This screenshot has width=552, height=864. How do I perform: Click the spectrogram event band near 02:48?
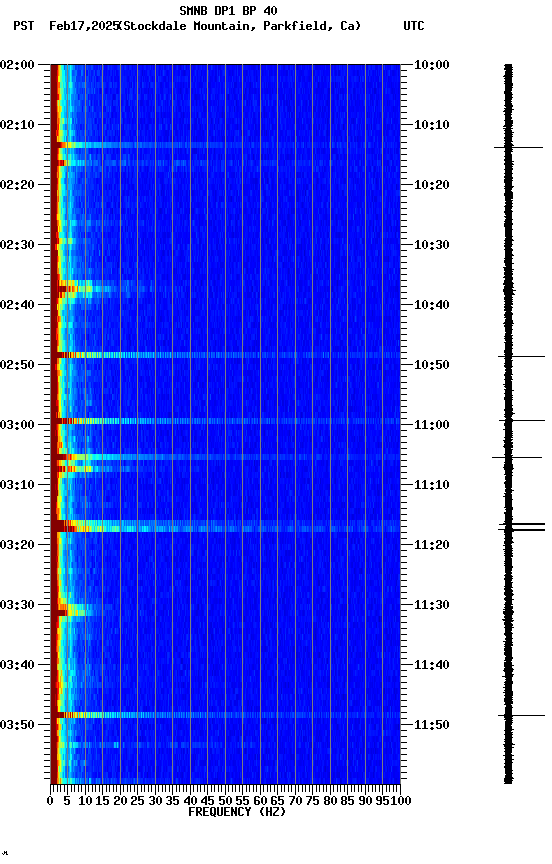225,355
